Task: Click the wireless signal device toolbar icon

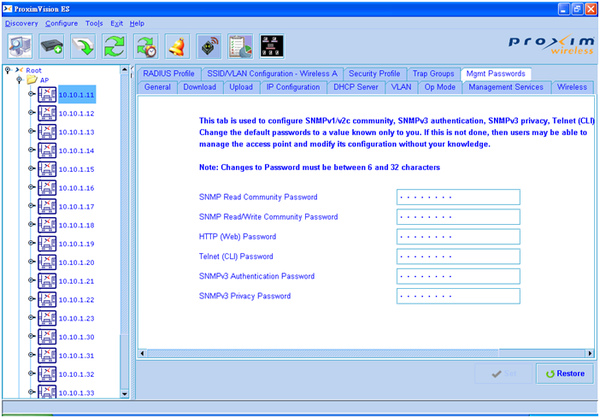Action: click(x=209, y=46)
